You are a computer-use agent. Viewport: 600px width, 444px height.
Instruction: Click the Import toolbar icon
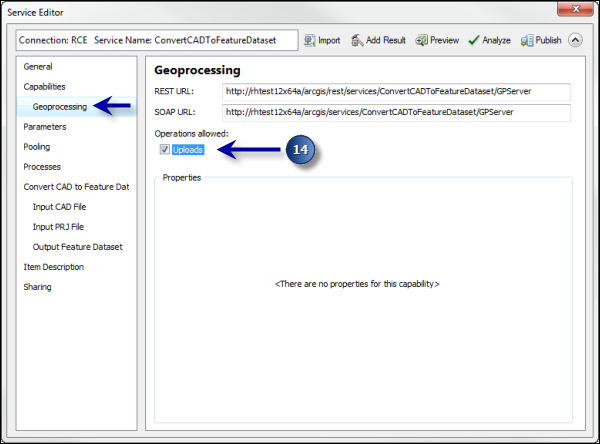310,40
